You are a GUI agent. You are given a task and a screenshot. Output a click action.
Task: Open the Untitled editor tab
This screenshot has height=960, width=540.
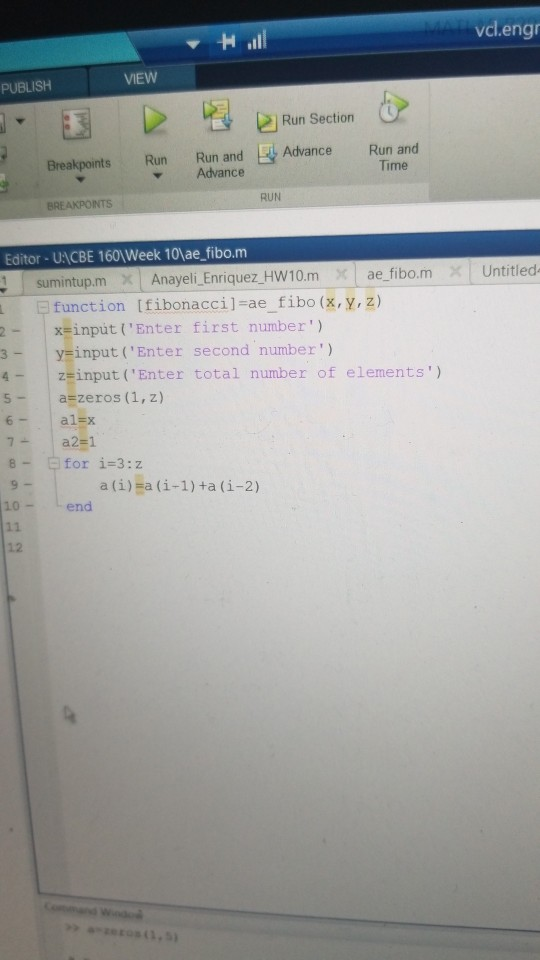[510, 271]
